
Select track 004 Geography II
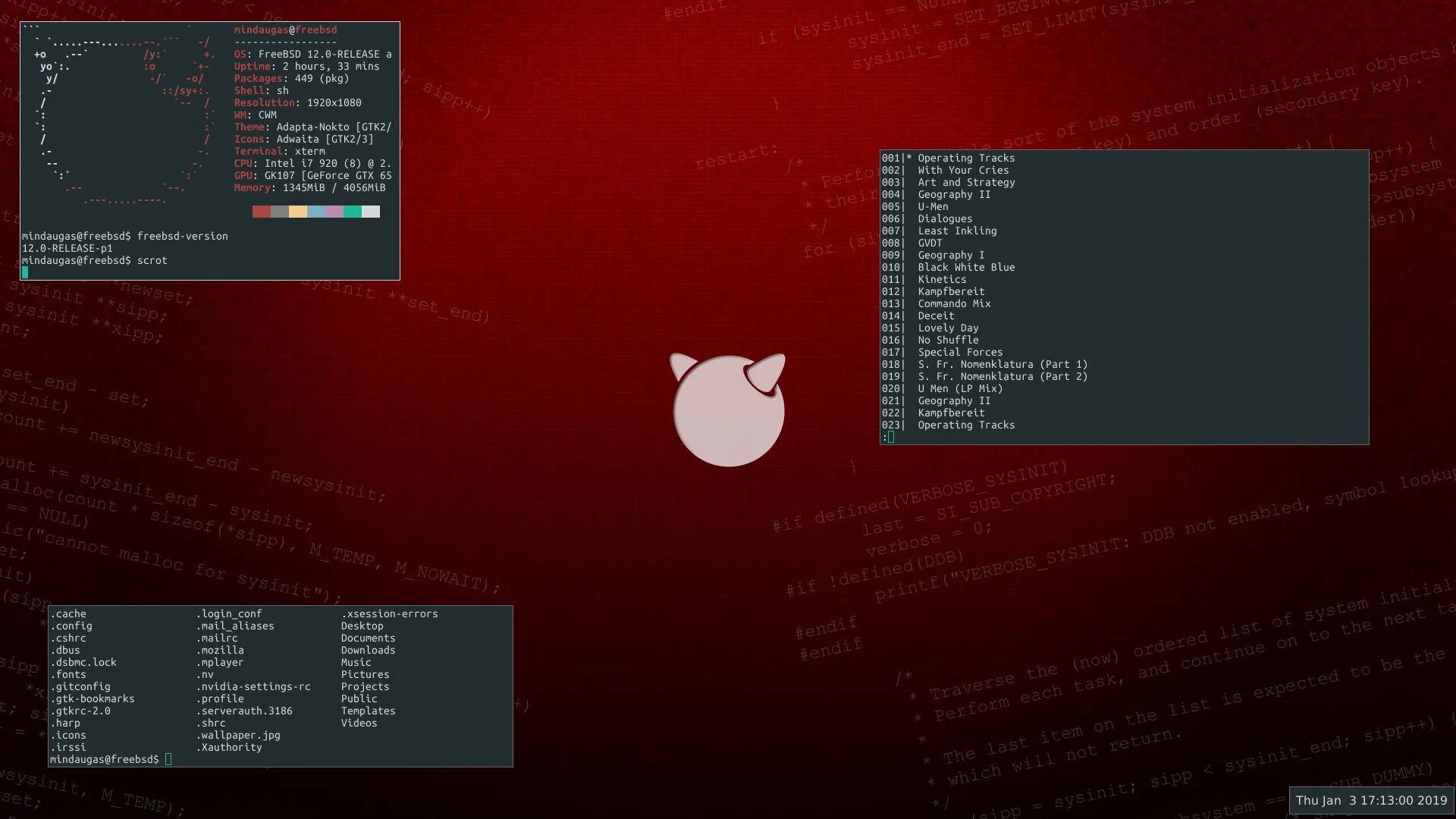click(936, 195)
